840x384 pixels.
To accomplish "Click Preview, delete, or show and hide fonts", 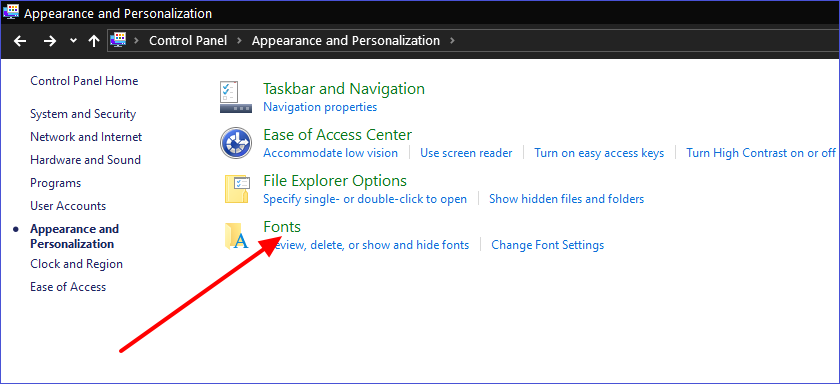I will 366,245.
